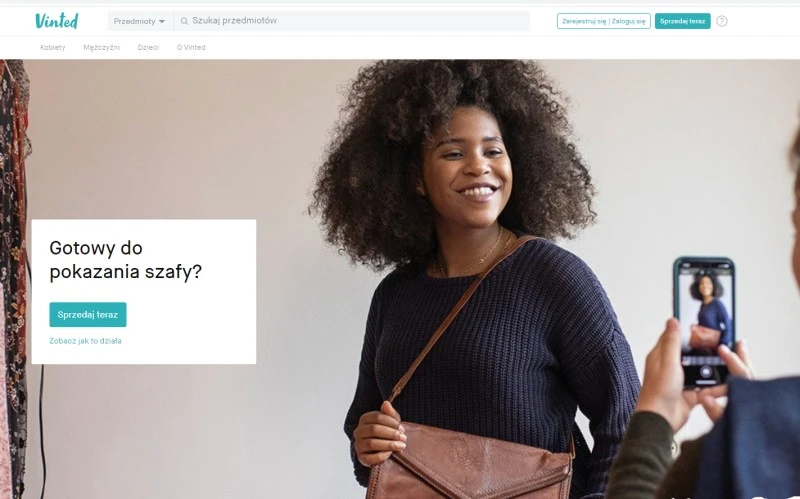Expand the Przedmioty dropdown arrow
800x499 pixels.
tap(162, 21)
